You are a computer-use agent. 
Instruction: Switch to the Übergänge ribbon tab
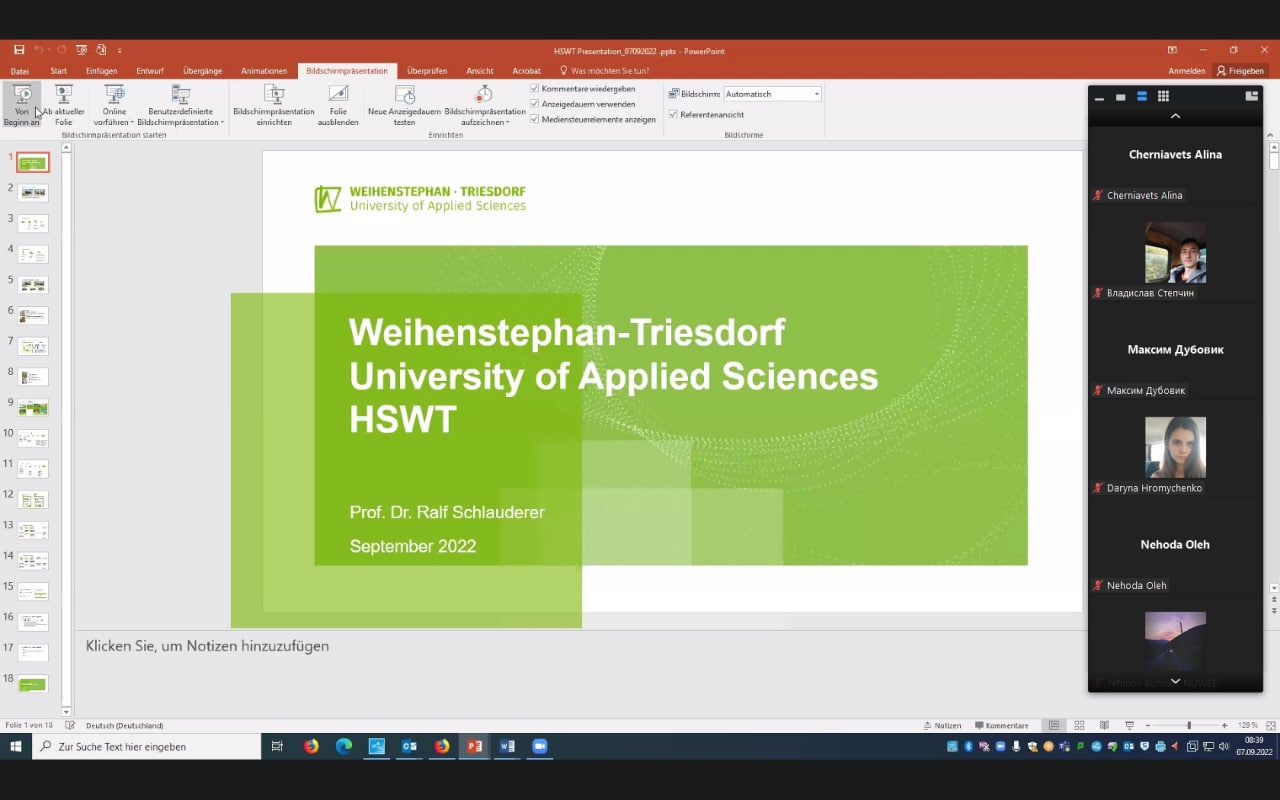202,71
